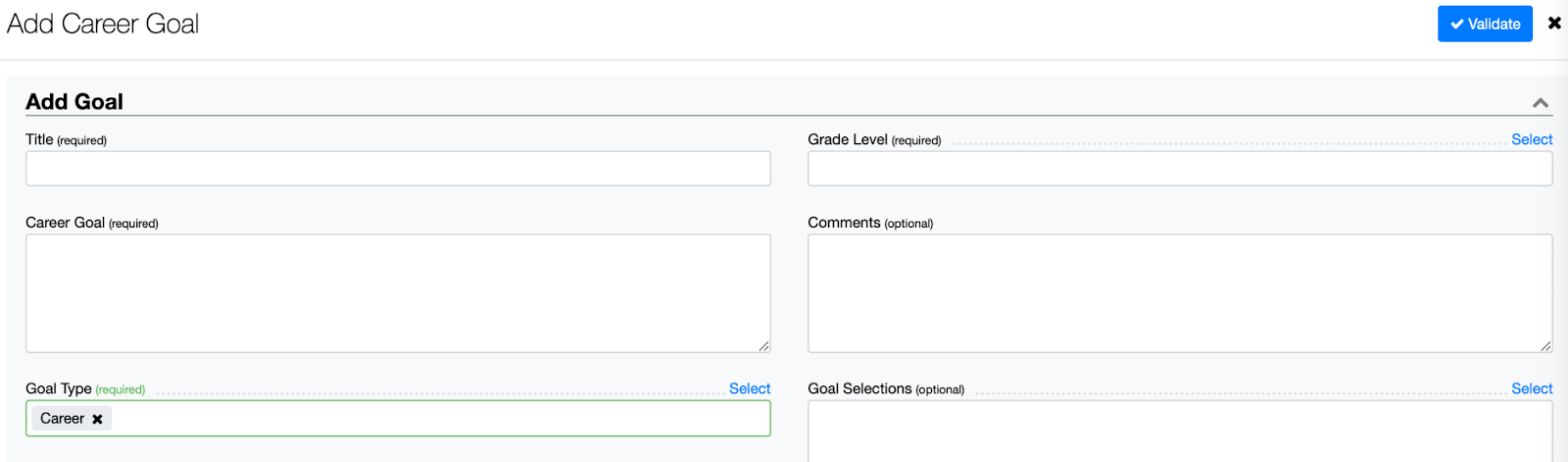Click empty area of Goal Type field
Screen dimensions: 1568x462
(441, 419)
